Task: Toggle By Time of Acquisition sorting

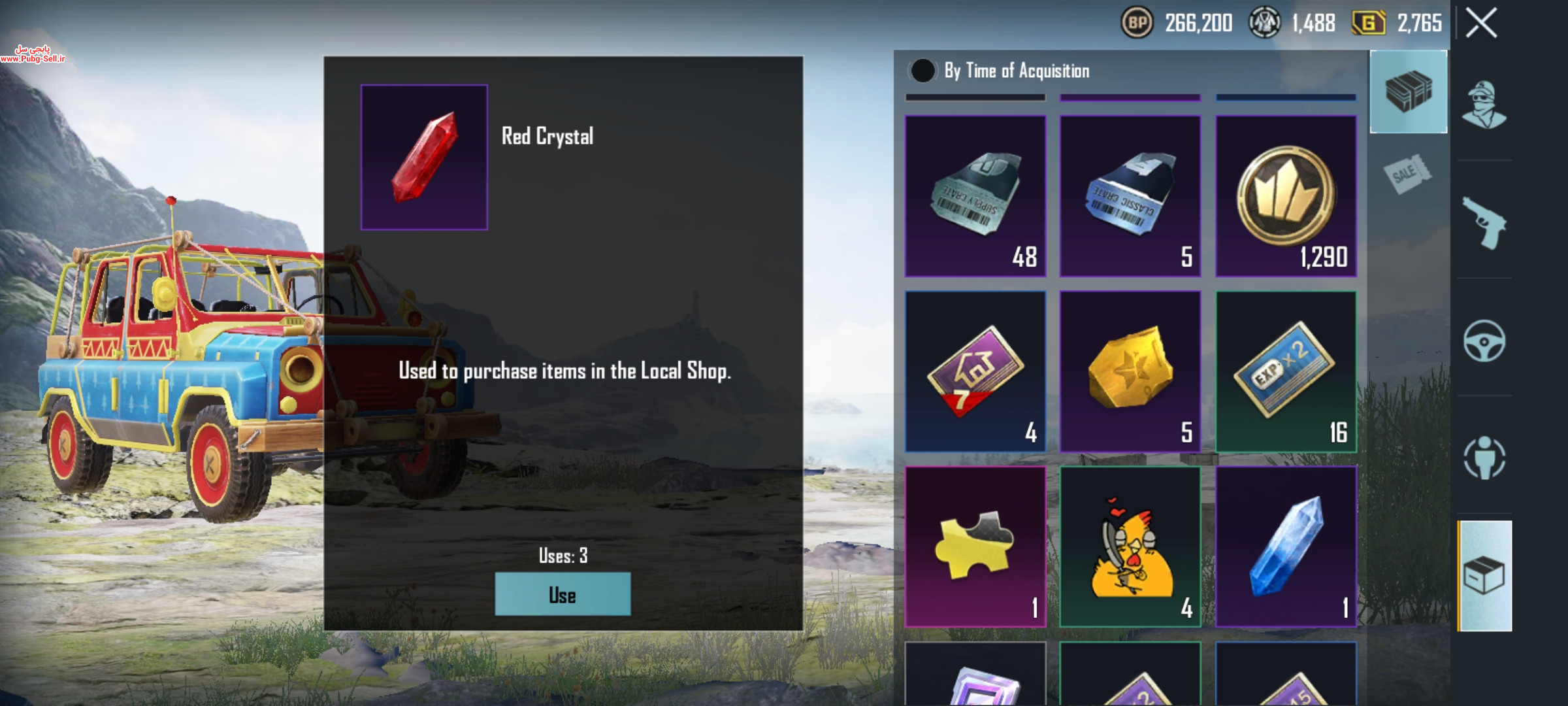Action: click(1000, 71)
